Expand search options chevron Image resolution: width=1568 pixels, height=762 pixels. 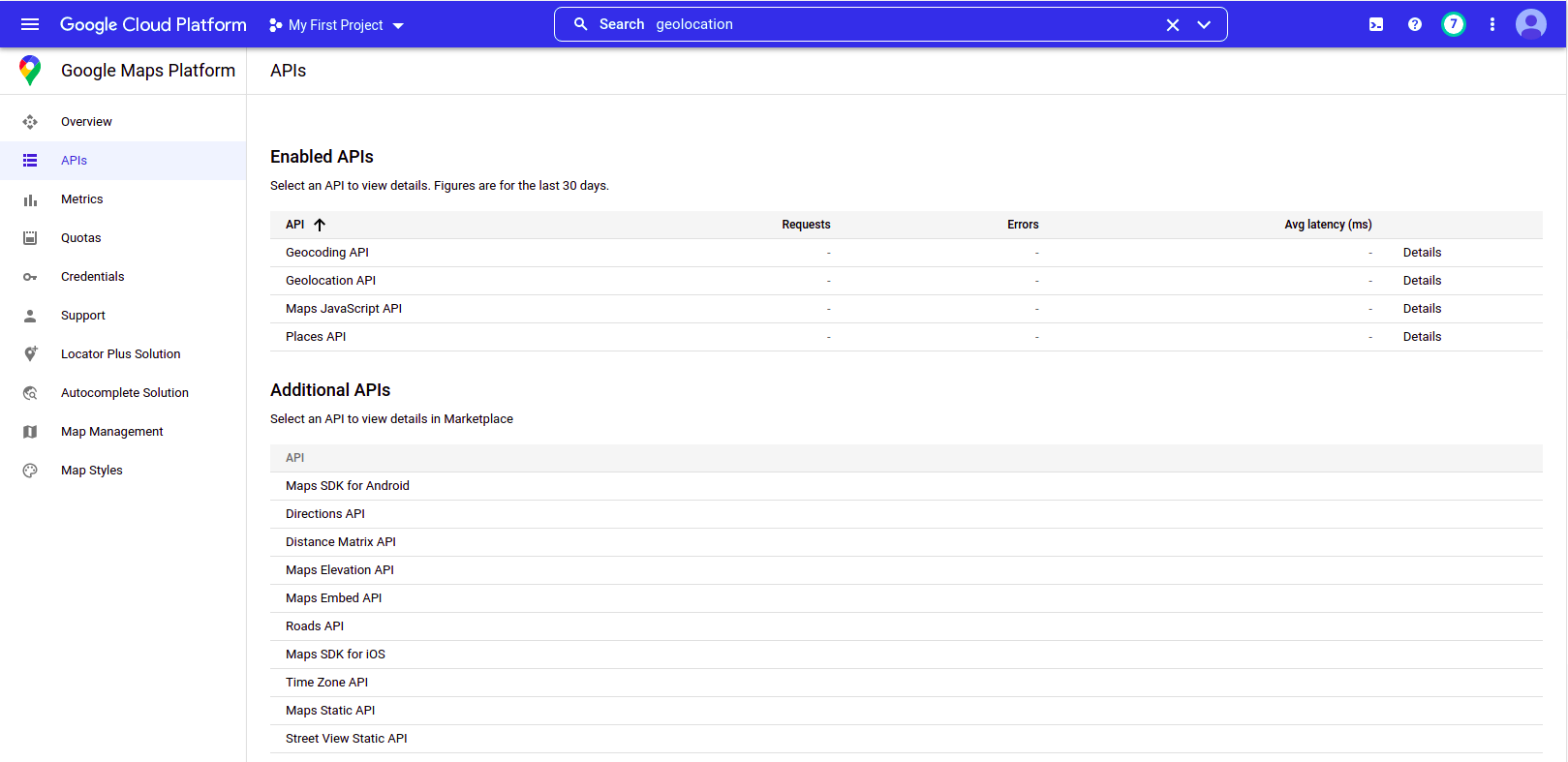(1204, 24)
